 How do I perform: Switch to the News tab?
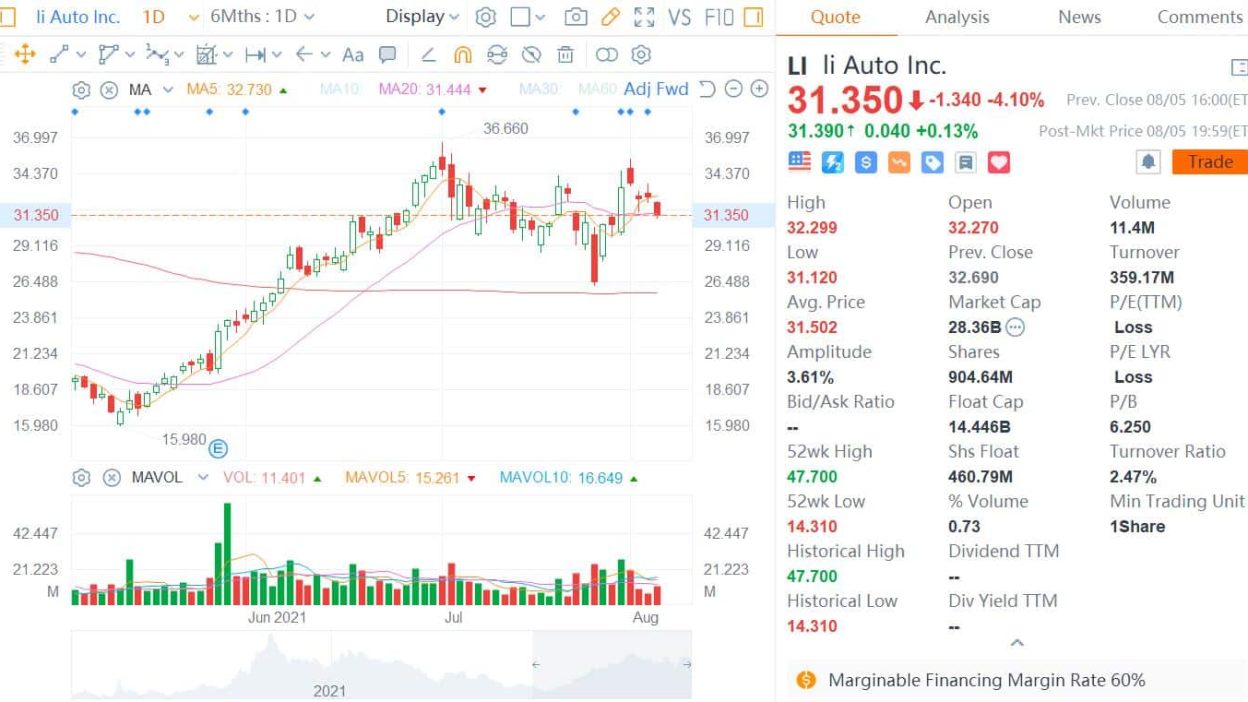1079,17
